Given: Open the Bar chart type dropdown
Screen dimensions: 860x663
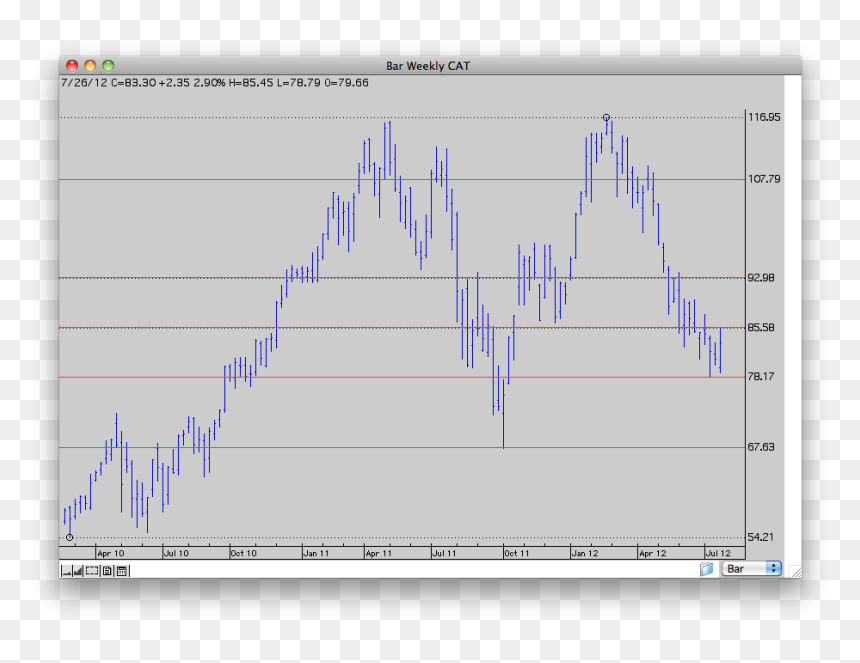Looking at the screenshot, I should 751,569.
